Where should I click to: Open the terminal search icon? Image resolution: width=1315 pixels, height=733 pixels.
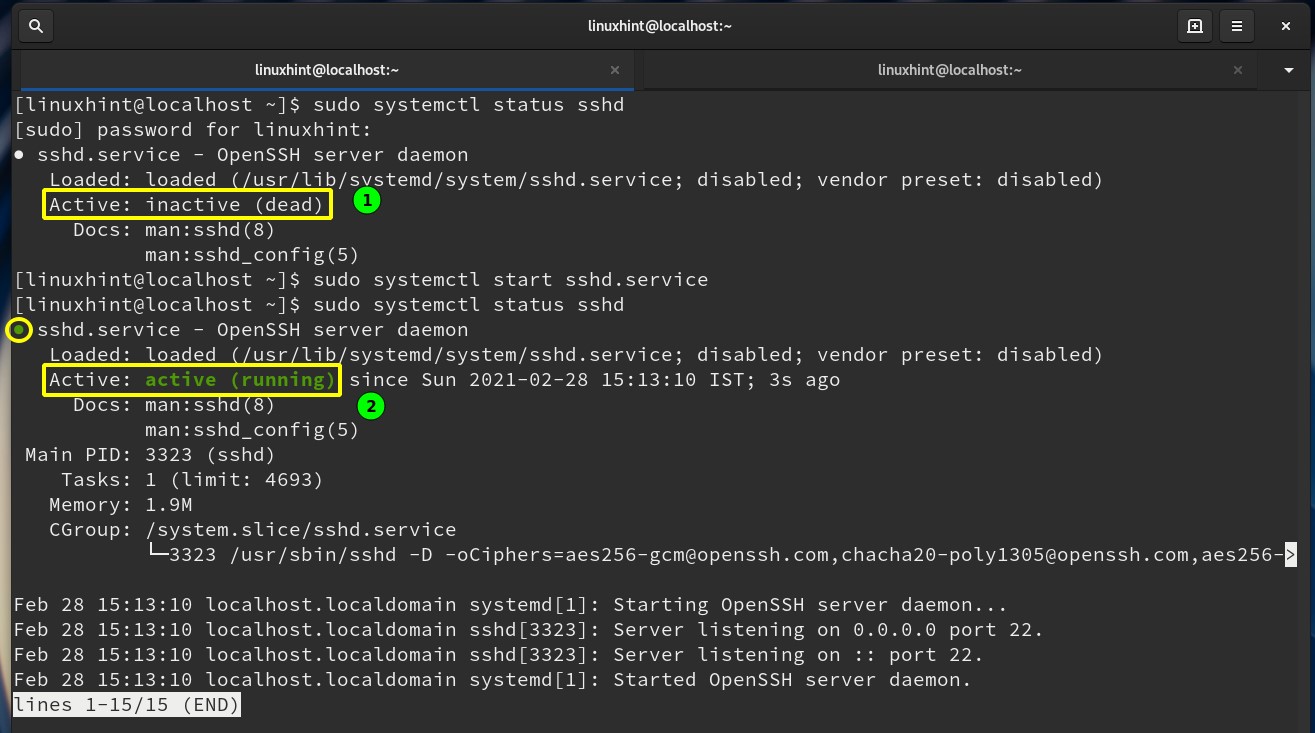click(x=35, y=27)
